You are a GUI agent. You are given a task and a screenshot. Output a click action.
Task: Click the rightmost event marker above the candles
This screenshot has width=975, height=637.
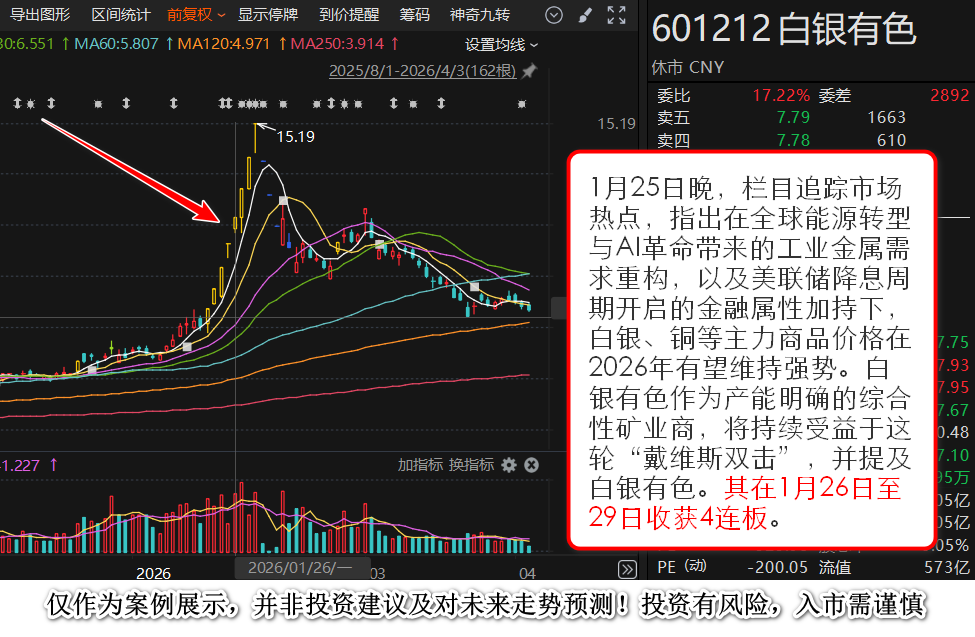tap(522, 103)
